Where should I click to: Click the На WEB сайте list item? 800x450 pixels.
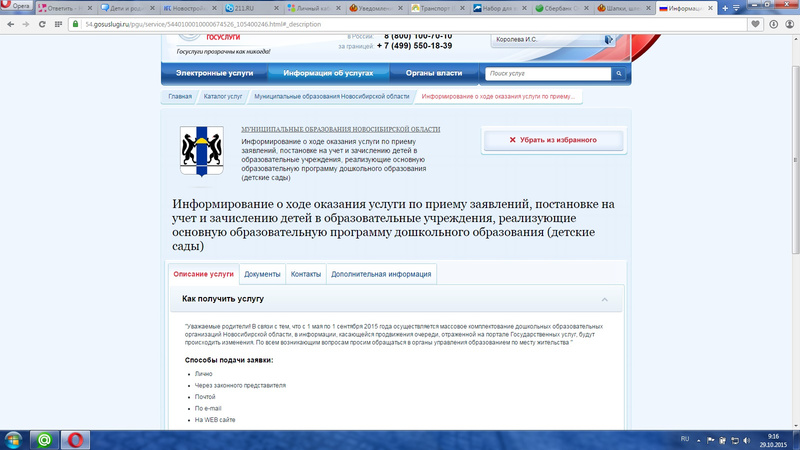(215, 420)
